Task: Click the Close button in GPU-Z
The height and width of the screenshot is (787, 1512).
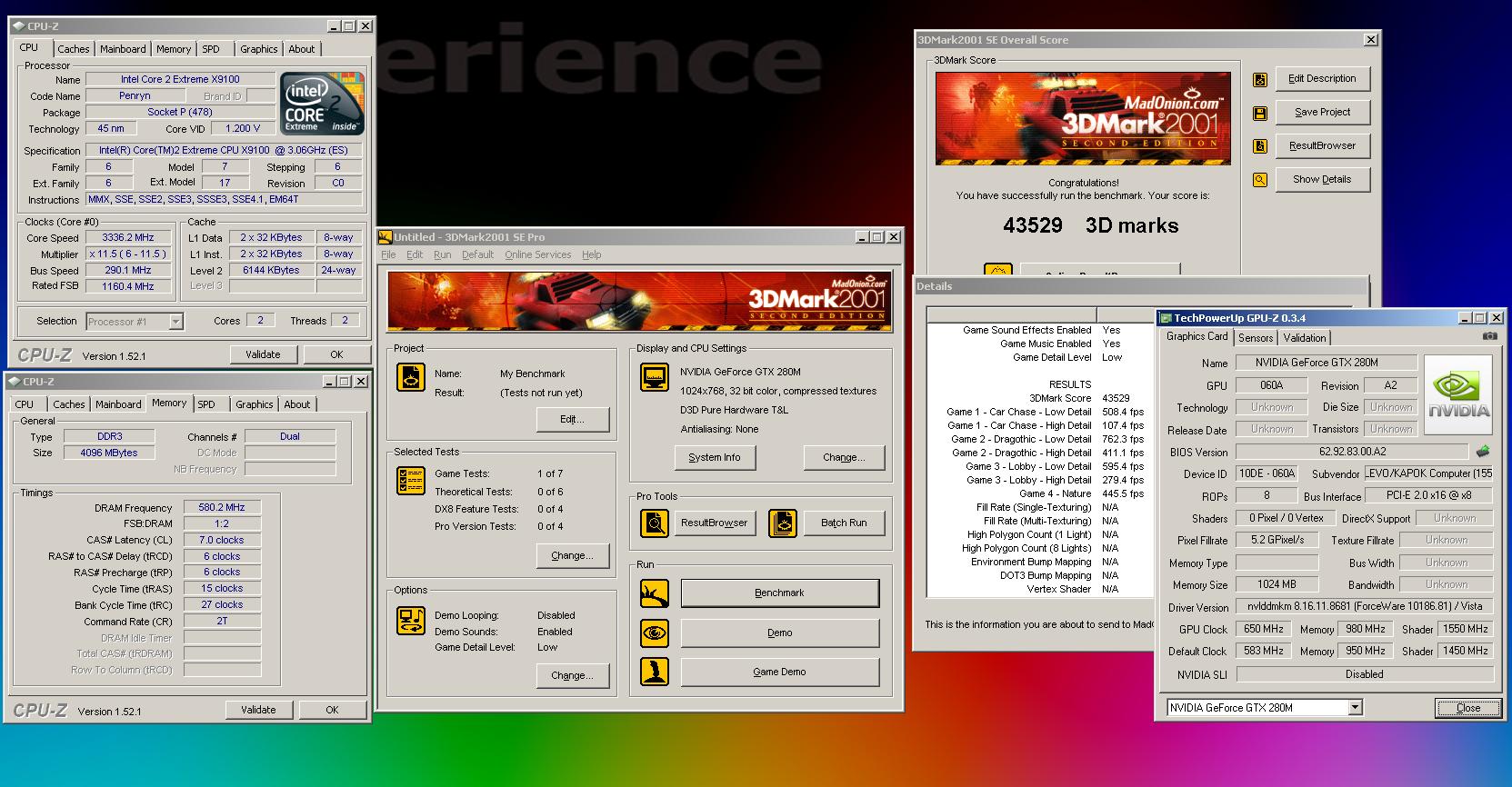Action: pyautogui.click(x=1468, y=708)
